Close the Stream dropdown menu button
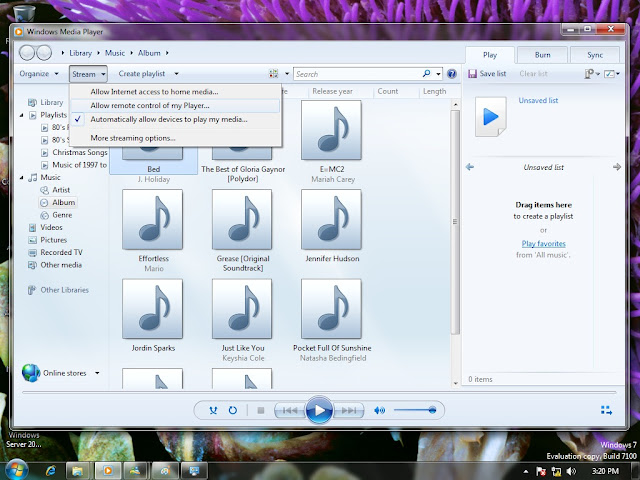640x480 pixels. click(x=88, y=74)
